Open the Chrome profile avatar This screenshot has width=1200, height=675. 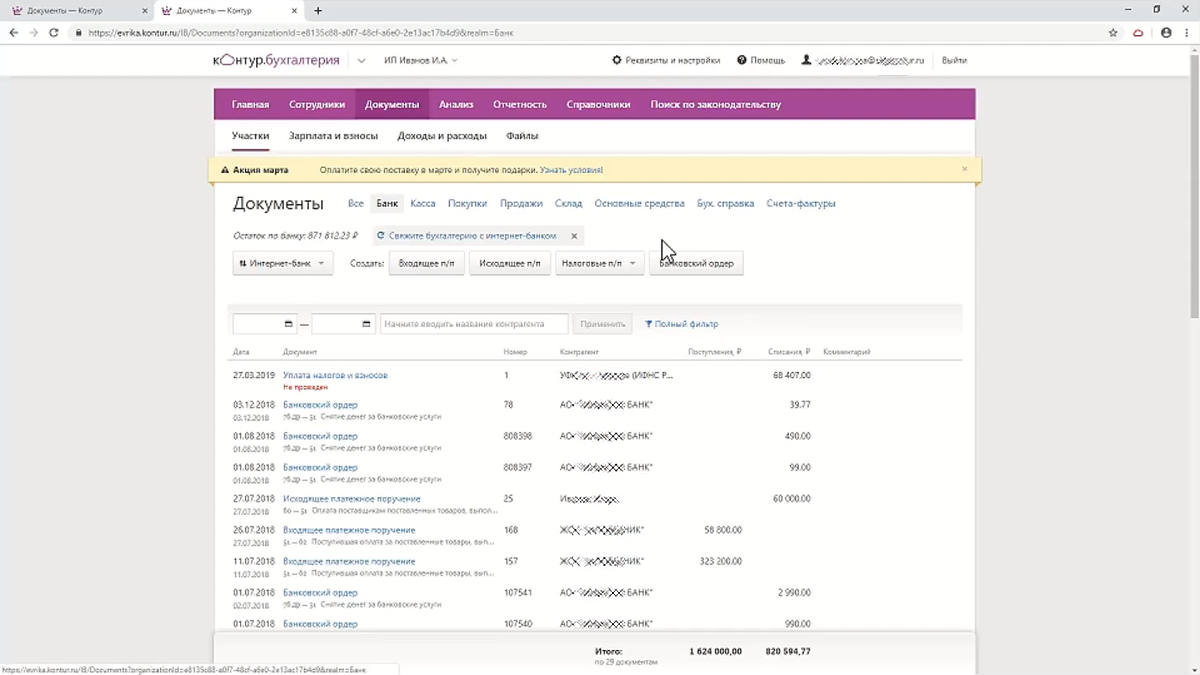1165,32
